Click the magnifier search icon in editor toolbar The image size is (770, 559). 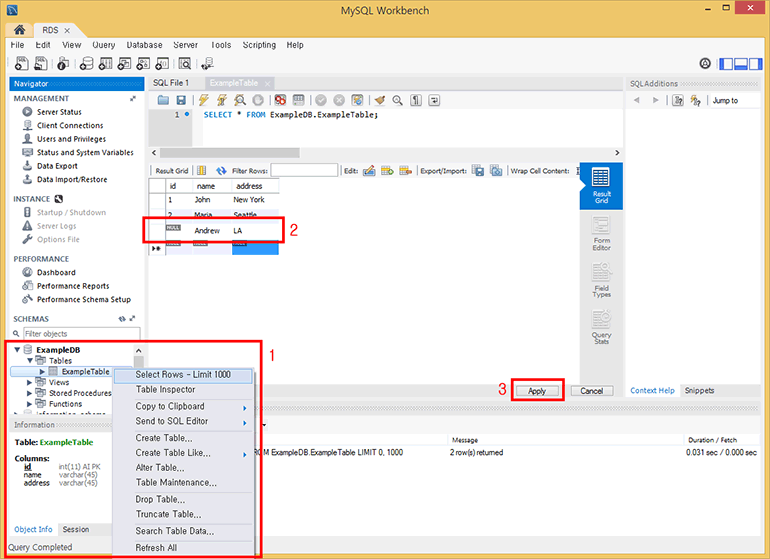pyautogui.click(x=396, y=100)
